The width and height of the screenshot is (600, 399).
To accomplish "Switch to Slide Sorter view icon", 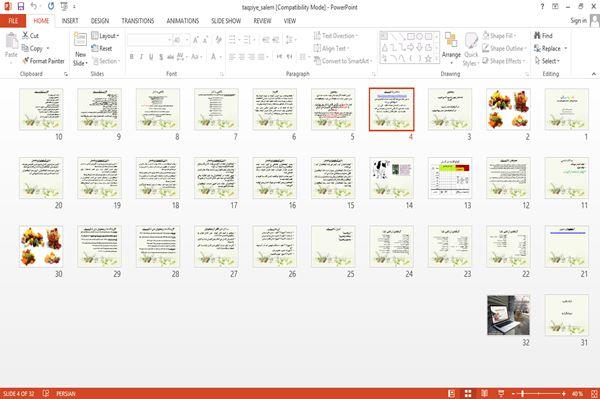I will [468, 393].
